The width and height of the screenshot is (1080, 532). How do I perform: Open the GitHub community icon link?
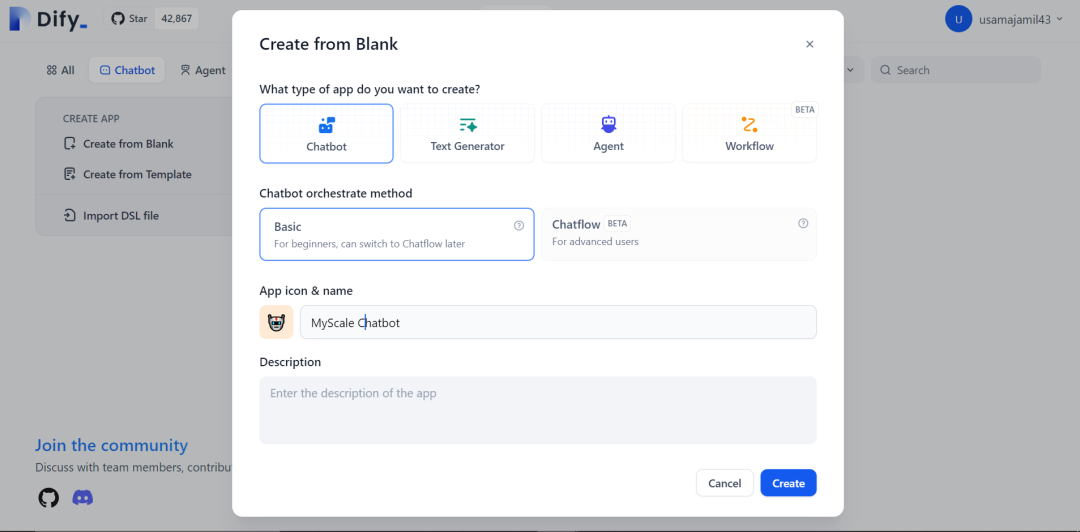48,497
